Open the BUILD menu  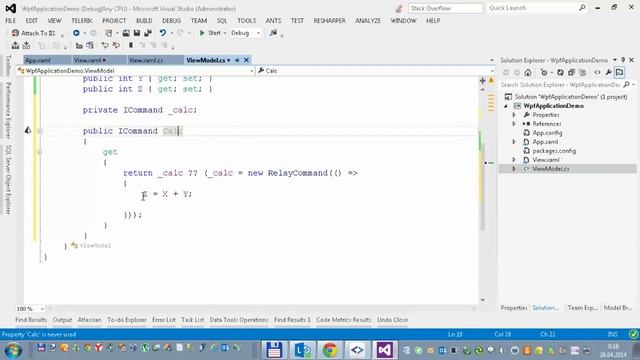tap(144, 20)
